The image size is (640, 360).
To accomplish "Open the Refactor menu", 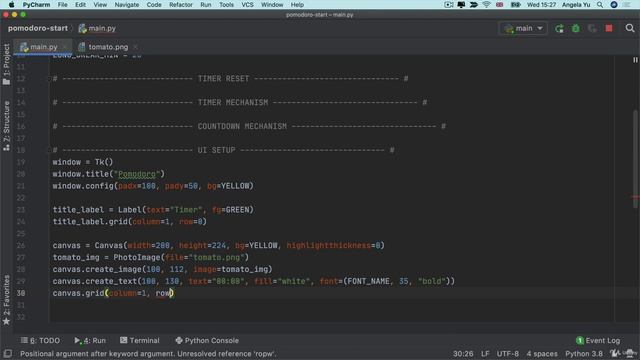I will (181, 5).
